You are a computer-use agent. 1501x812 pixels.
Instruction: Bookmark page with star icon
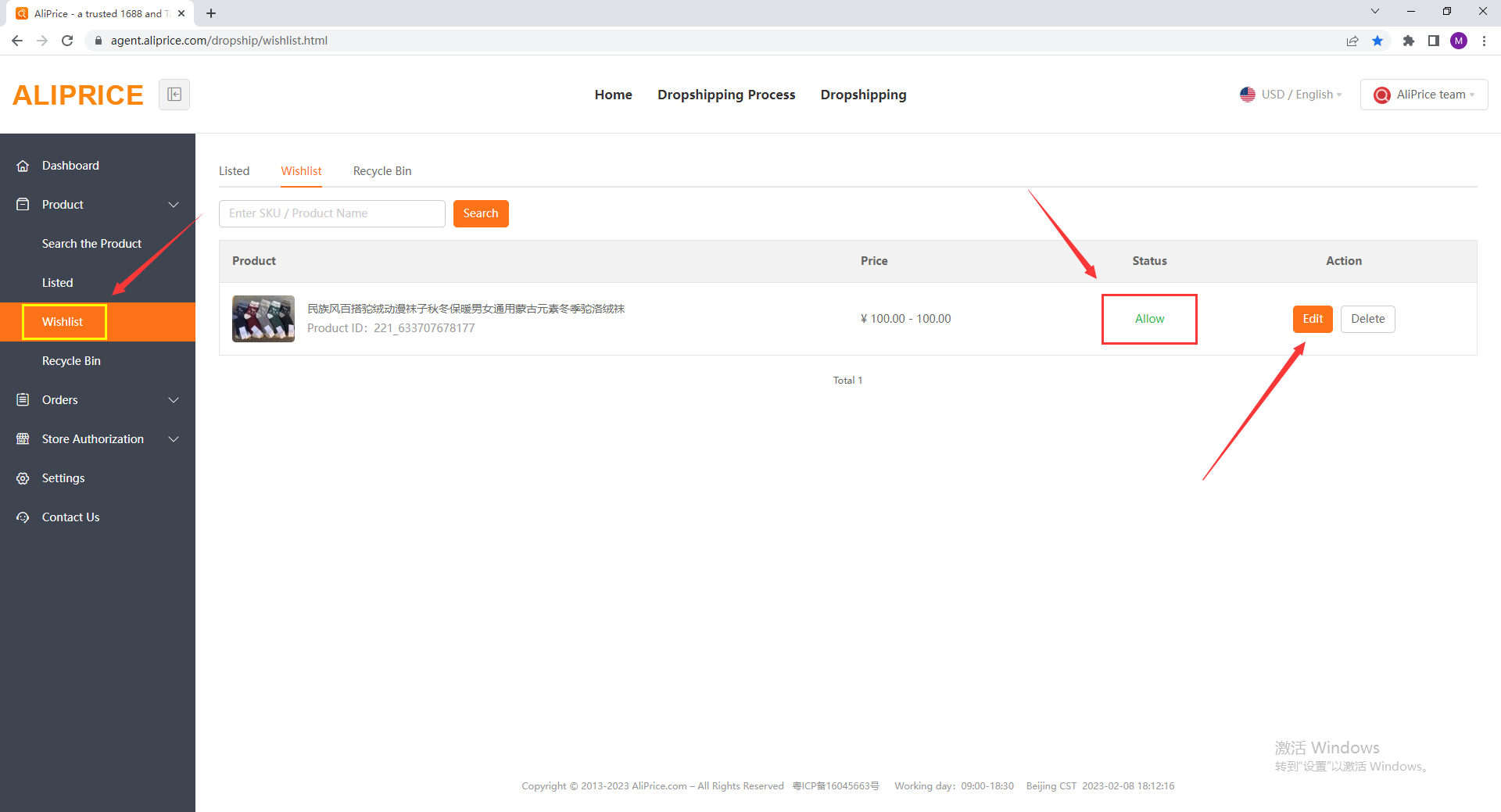[x=1377, y=41]
